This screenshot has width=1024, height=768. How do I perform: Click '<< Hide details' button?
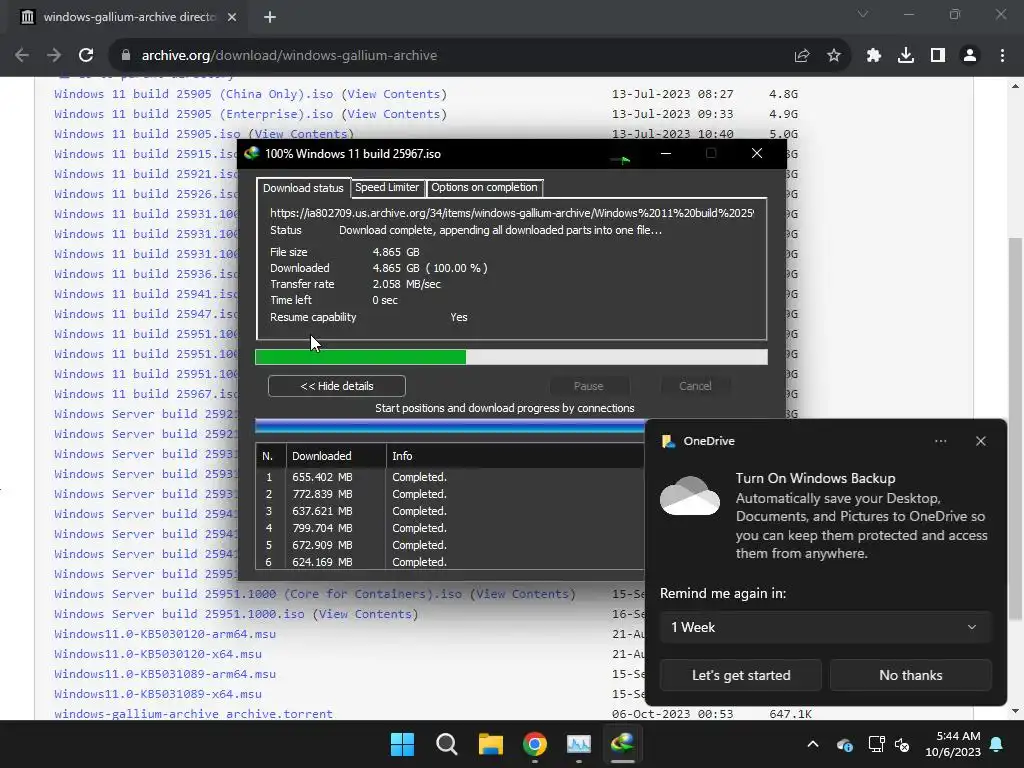(336, 386)
